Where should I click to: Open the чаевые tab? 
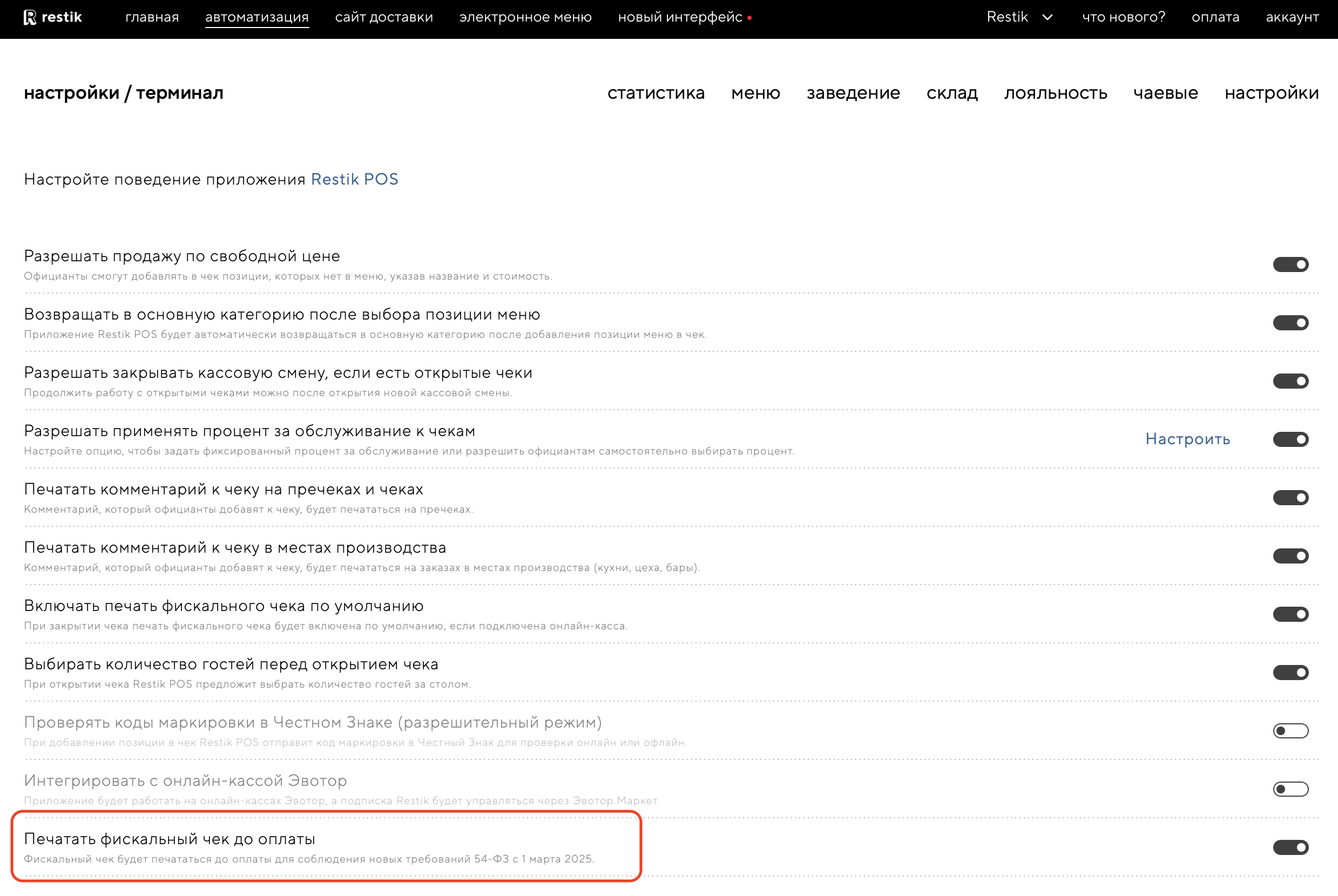pyautogui.click(x=1165, y=93)
